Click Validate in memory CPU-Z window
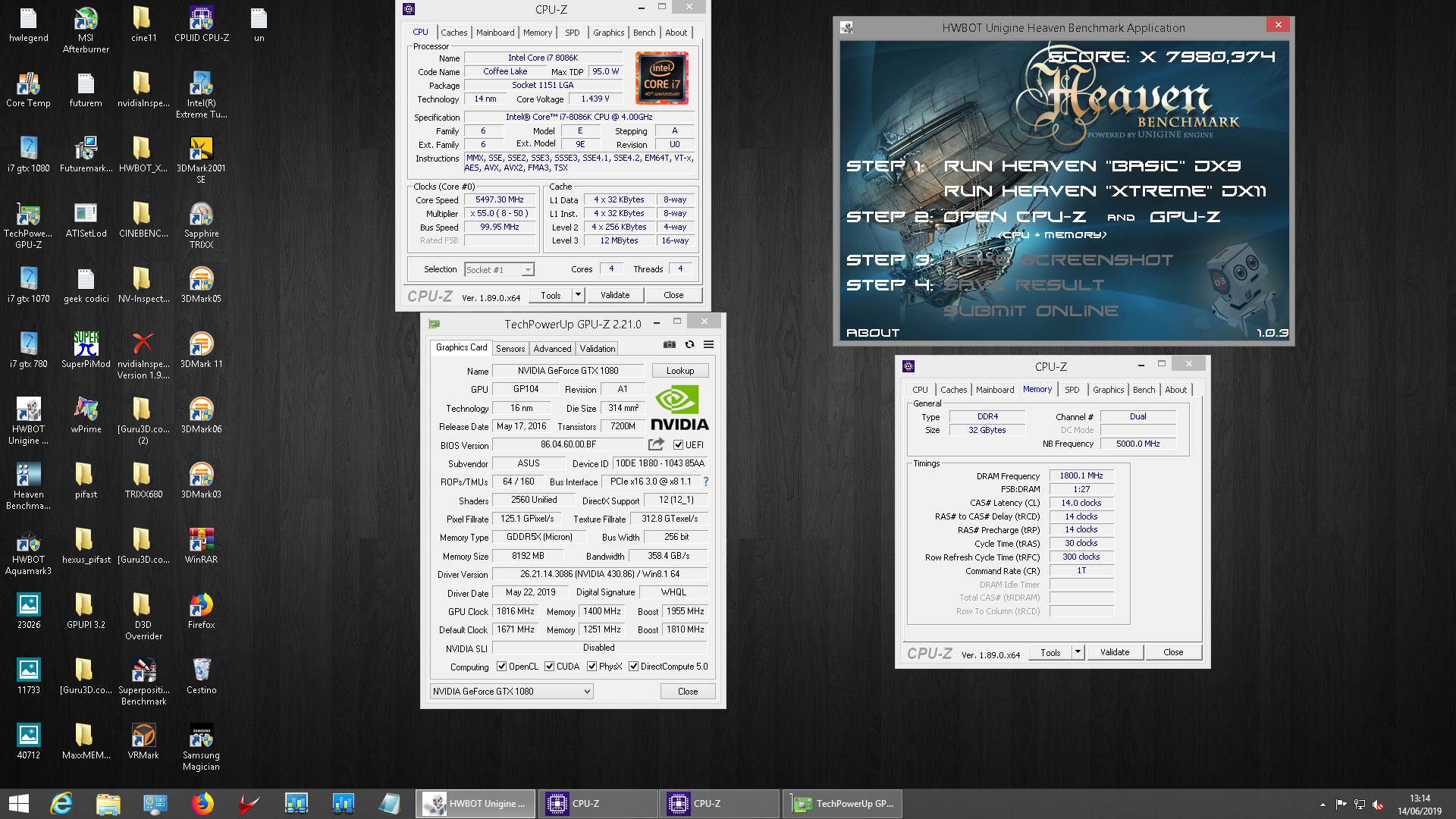 pos(1115,652)
